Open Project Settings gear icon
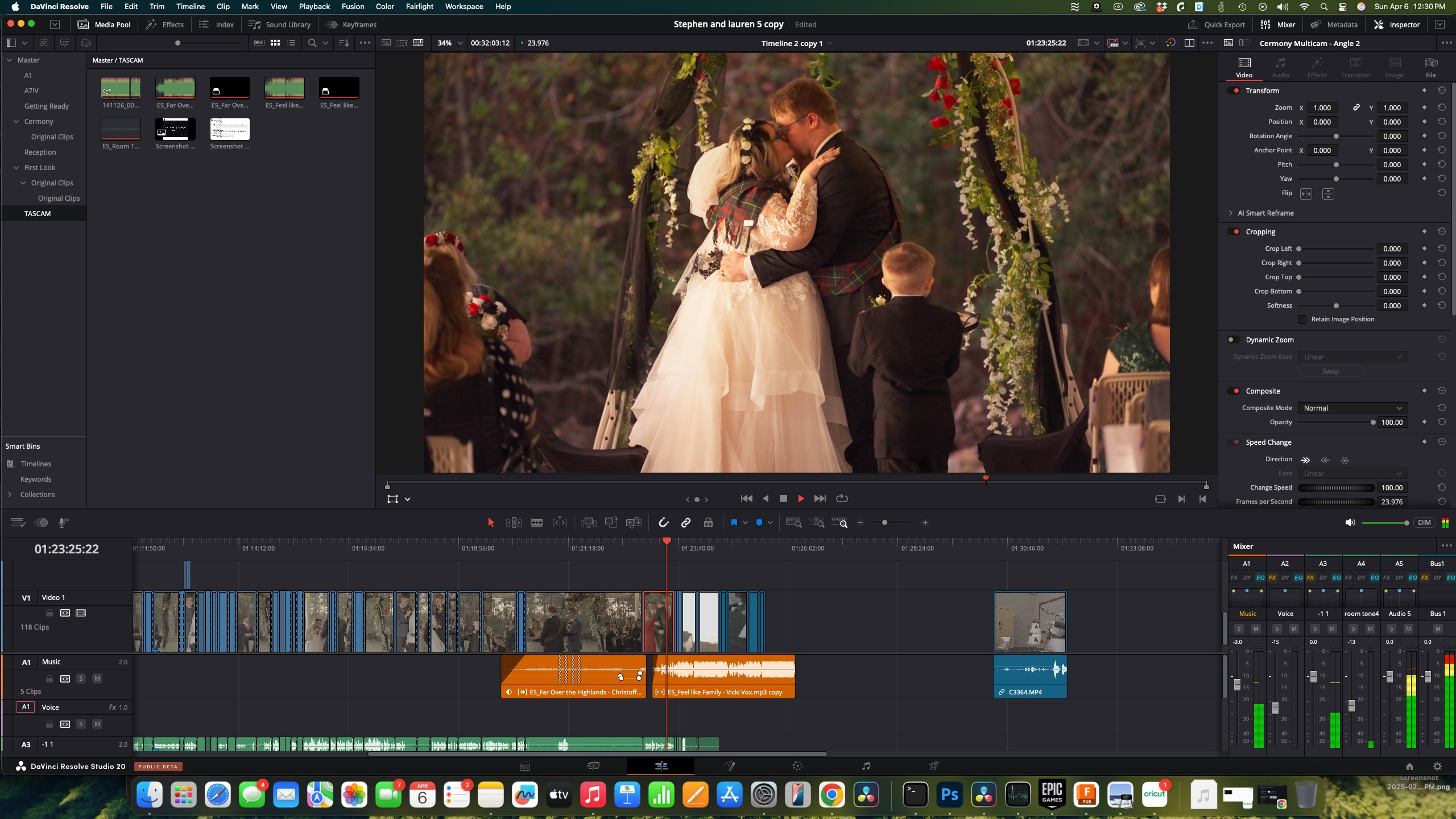 [x=1437, y=766]
